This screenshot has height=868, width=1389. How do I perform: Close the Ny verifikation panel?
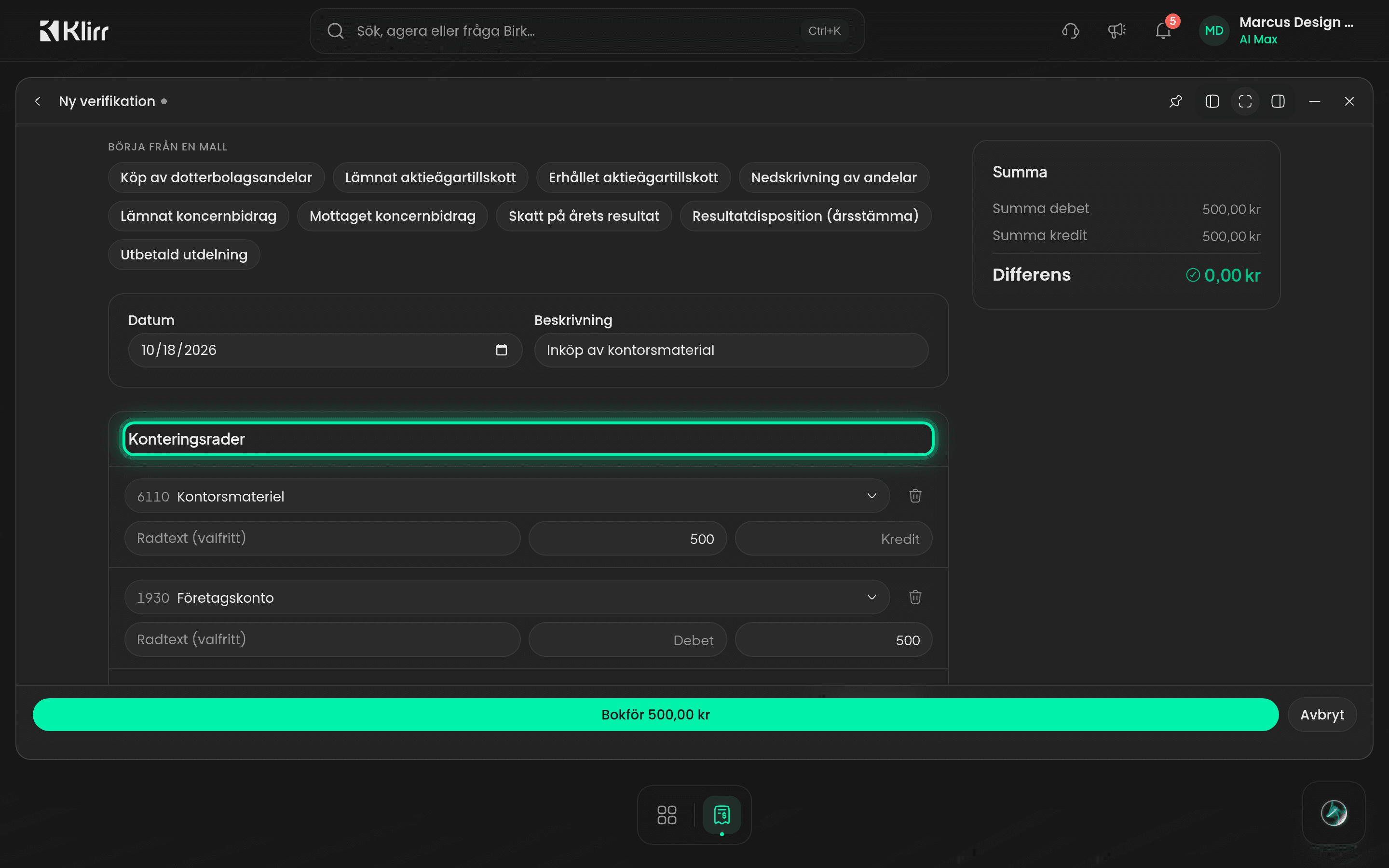point(1349,102)
